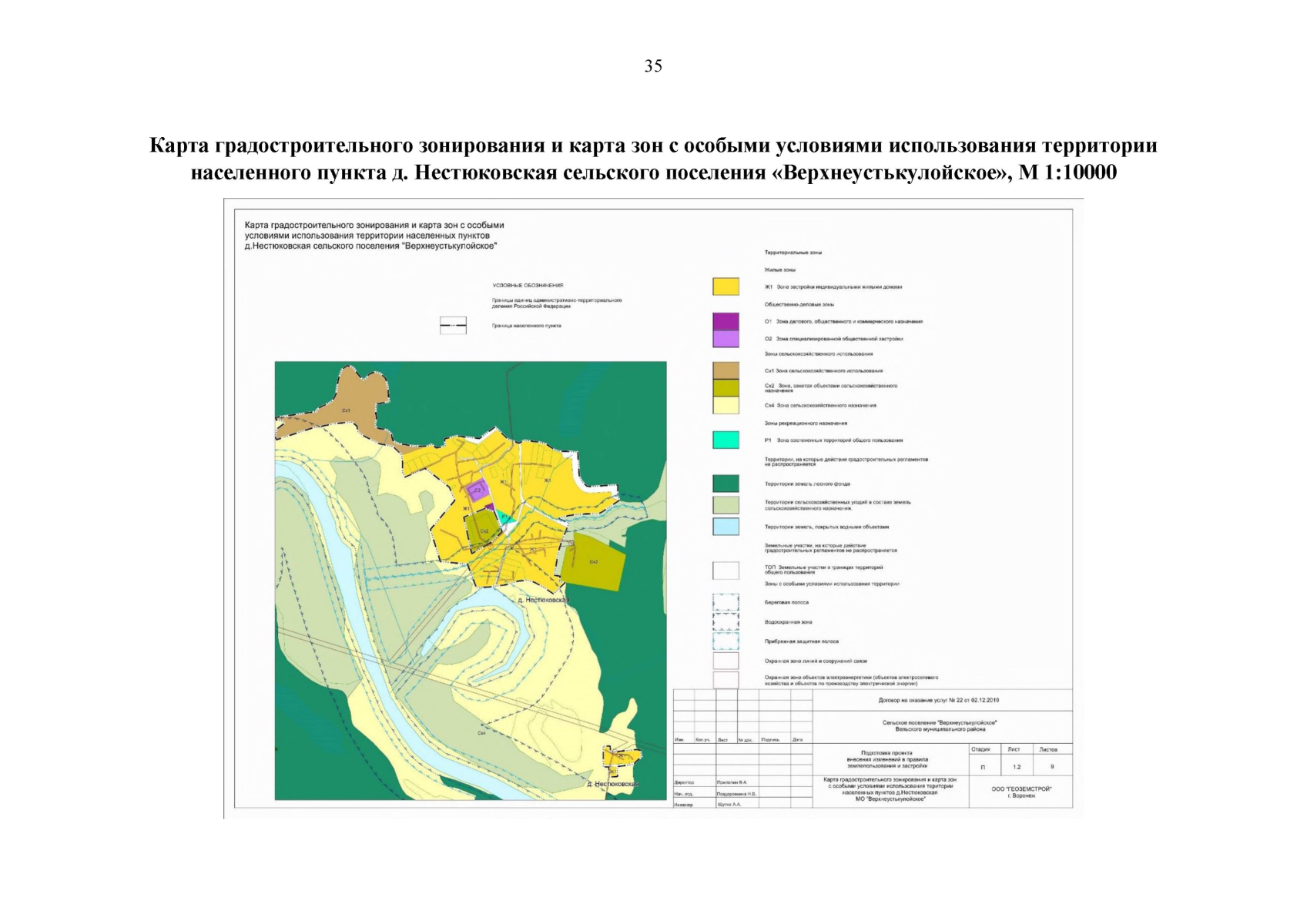Click the О2 Зона специализированной legend label
The image size is (1307, 924).
click(x=833, y=338)
